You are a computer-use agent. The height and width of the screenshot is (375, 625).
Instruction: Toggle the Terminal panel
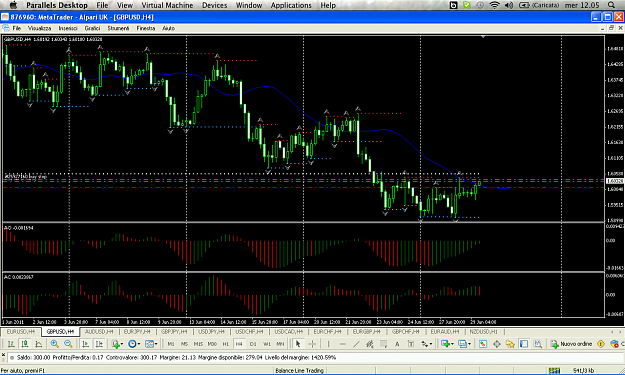pyautogui.click(x=524, y=344)
